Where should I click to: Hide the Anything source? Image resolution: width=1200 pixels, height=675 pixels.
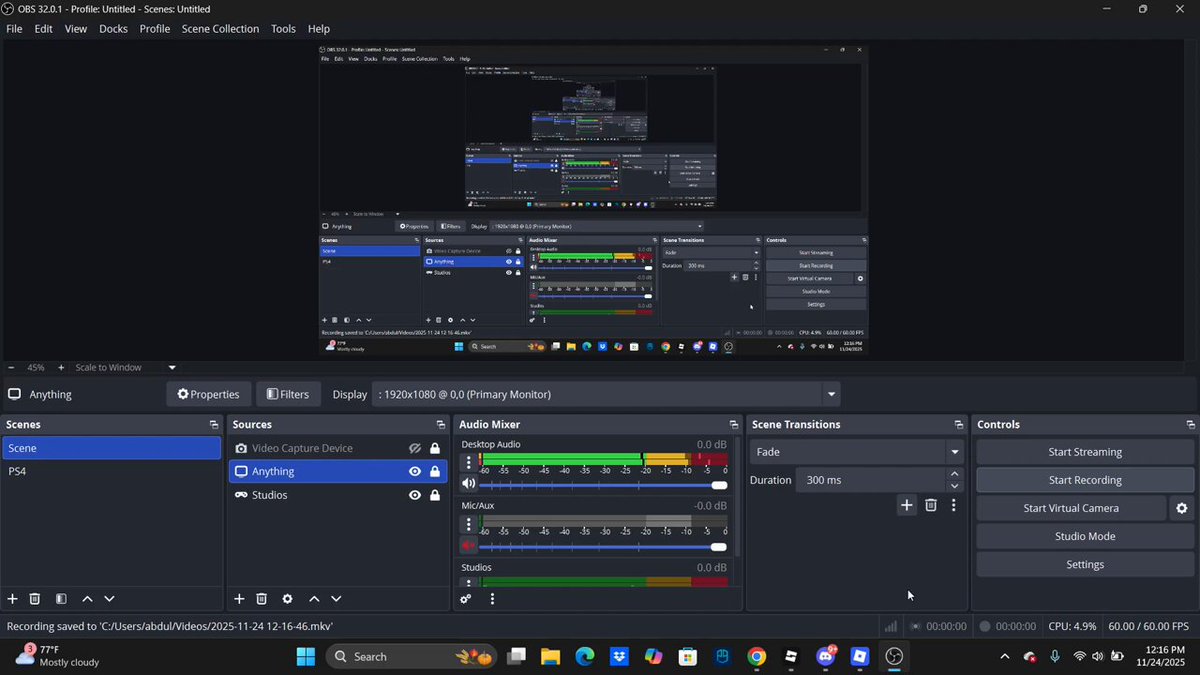coord(415,471)
